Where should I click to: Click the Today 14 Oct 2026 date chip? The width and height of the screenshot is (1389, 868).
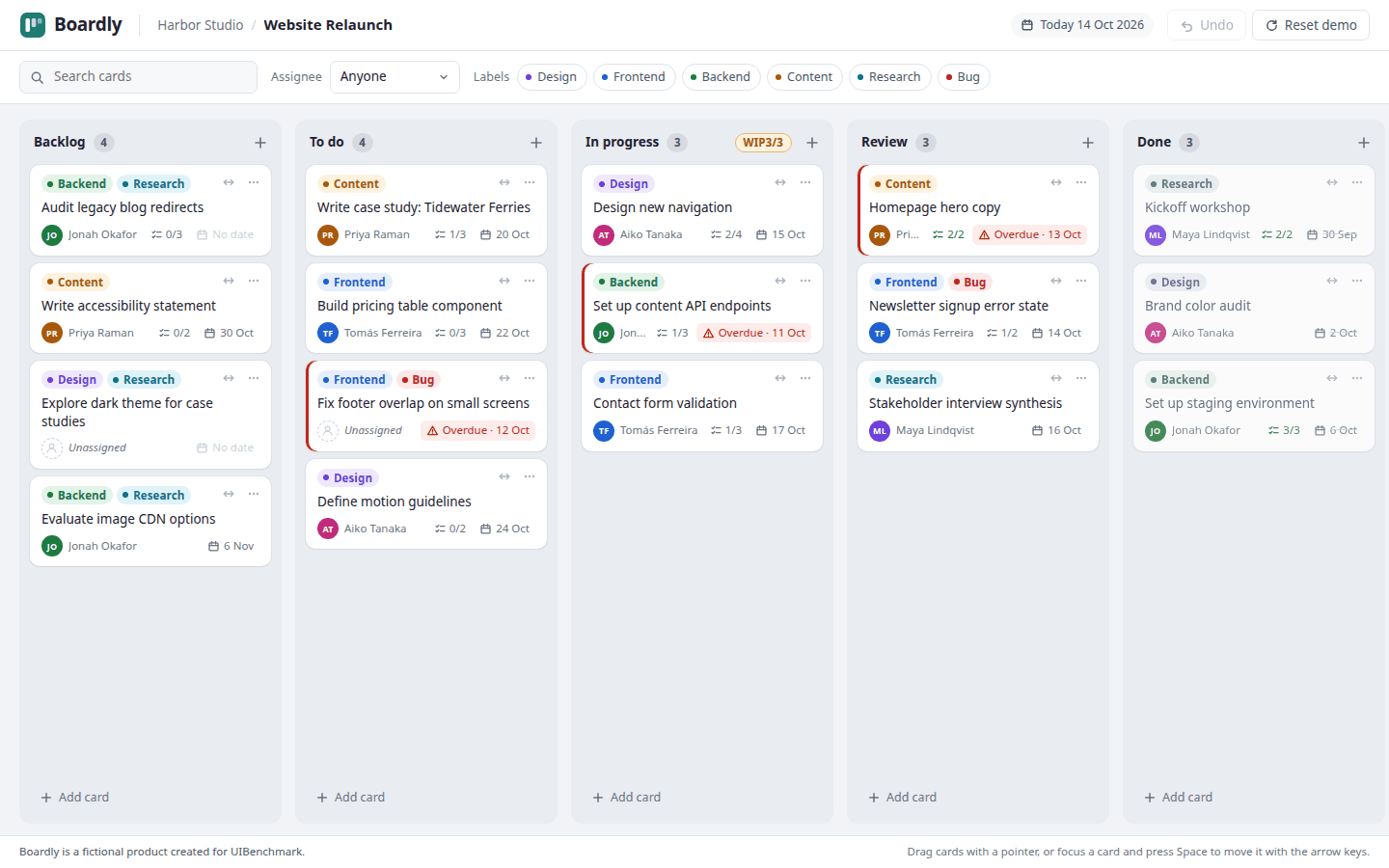pyautogui.click(x=1083, y=25)
